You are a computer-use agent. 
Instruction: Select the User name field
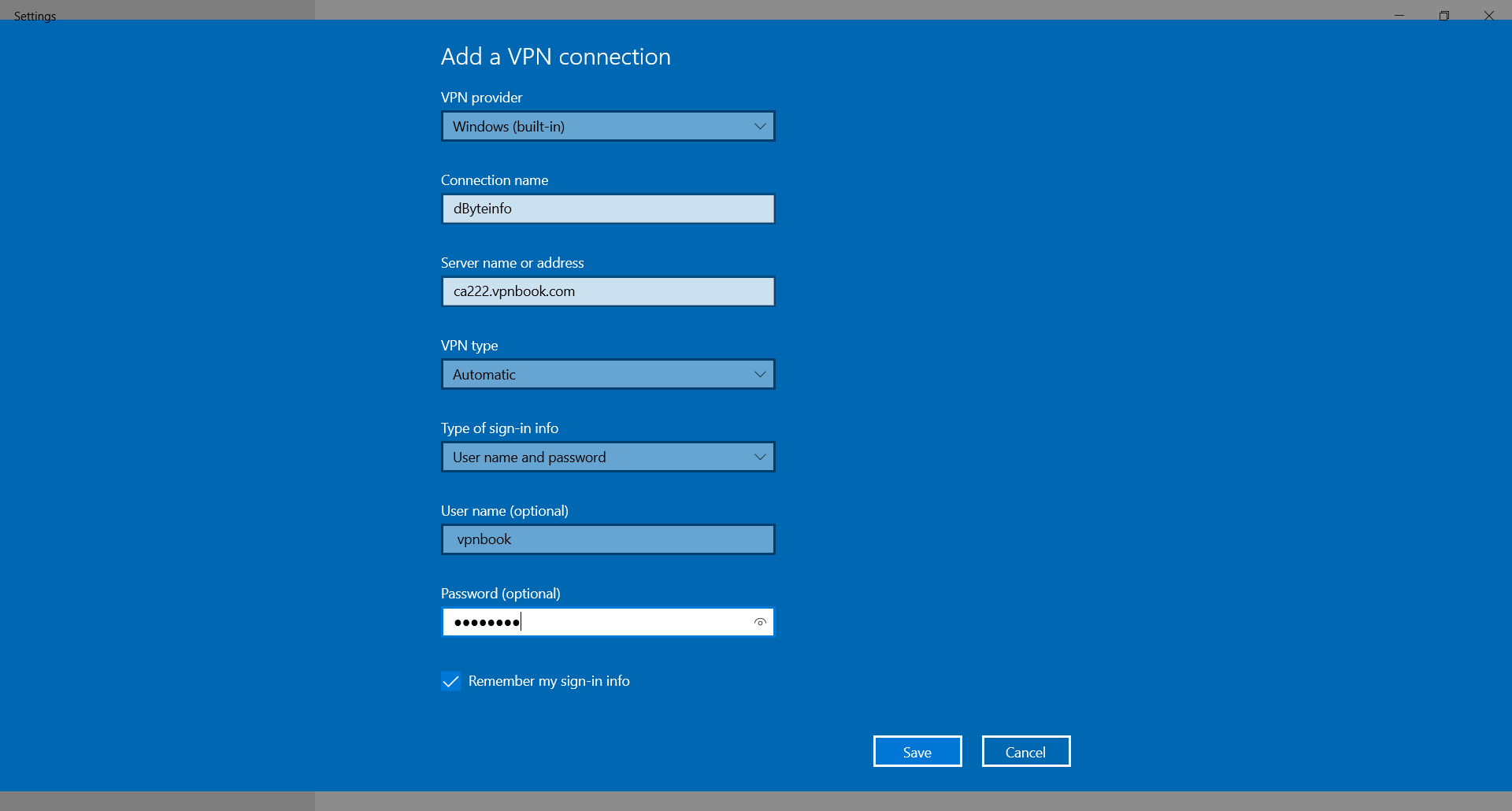coord(608,539)
